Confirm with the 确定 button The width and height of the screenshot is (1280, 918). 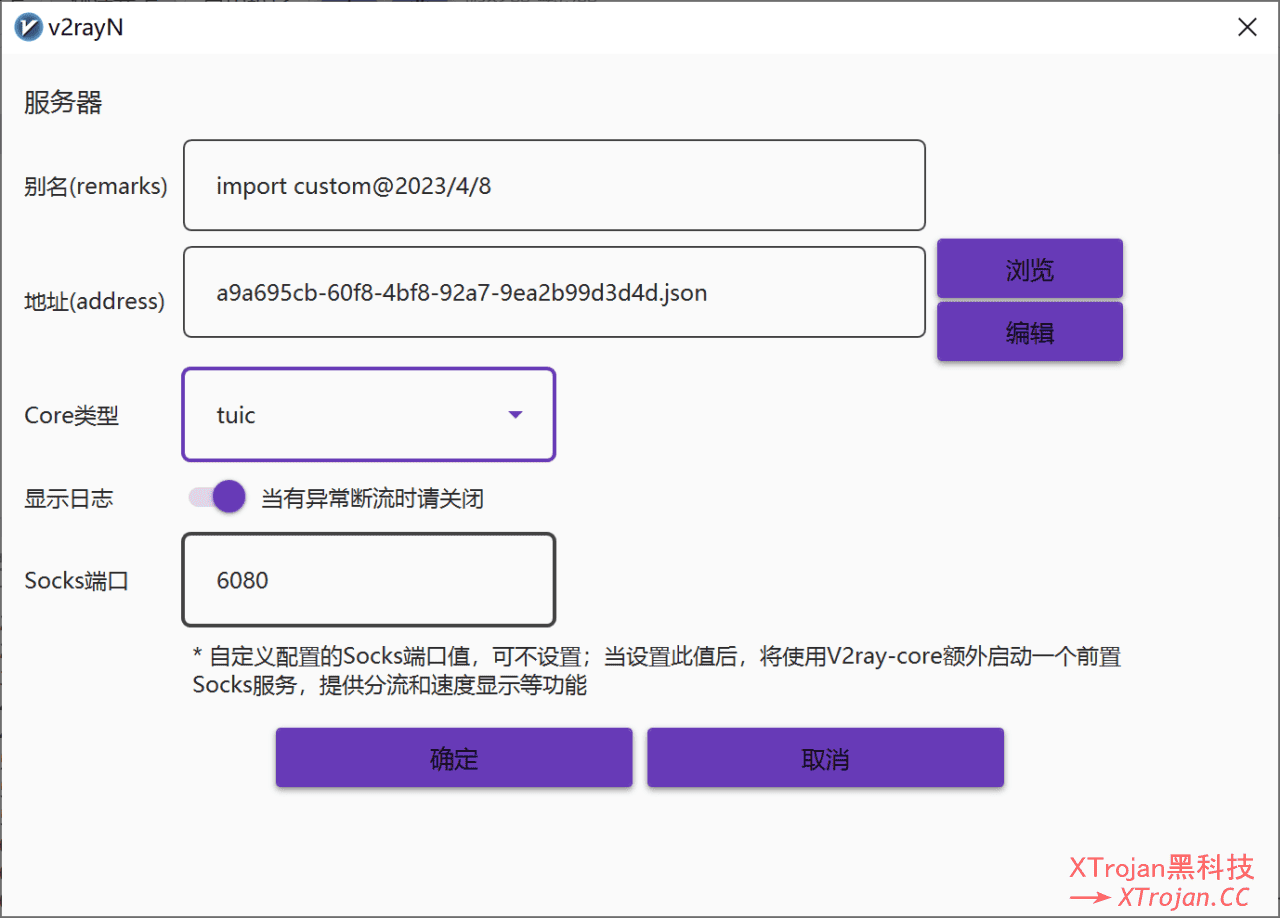click(453, 757)
